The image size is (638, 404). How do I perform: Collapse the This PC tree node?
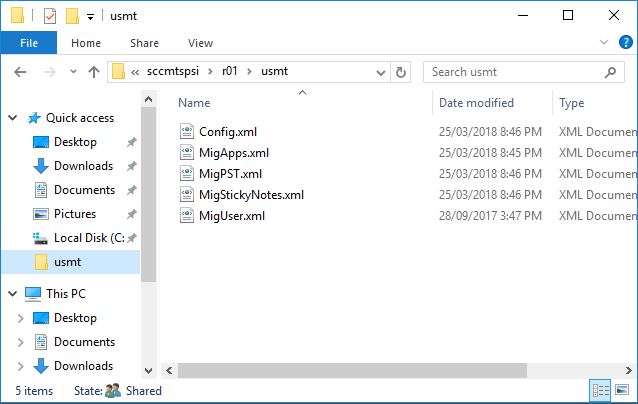[x=11, y=294]
